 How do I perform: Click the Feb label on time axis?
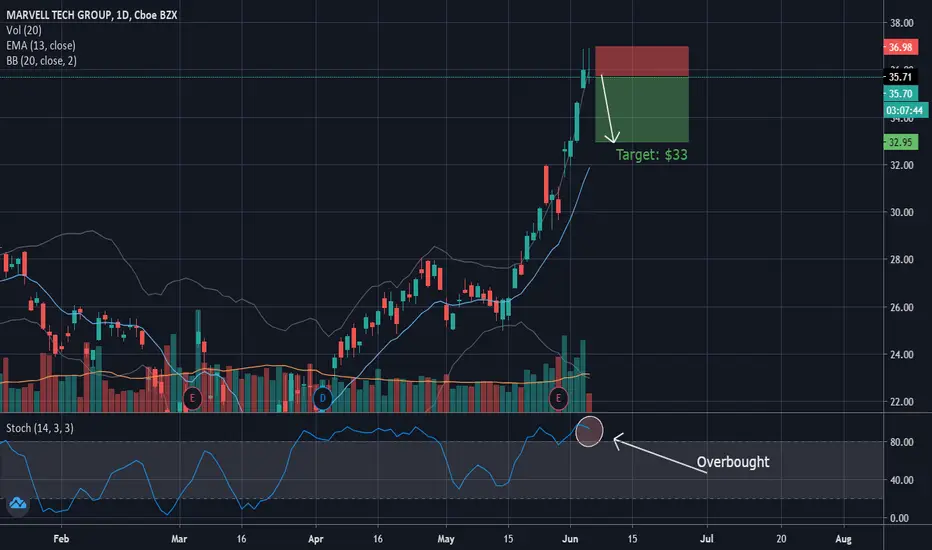point(61,539)
